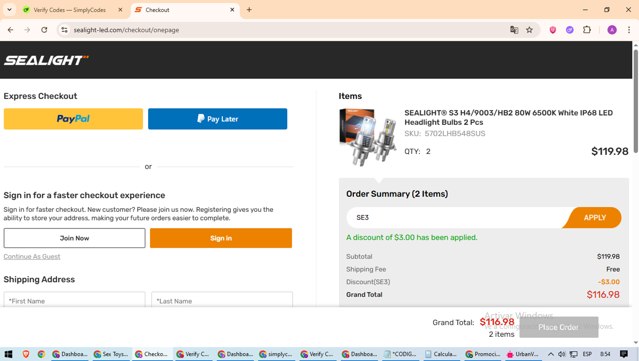Click the Join Now button
Screen dimensions: 639x361
(x=75, y=238)
